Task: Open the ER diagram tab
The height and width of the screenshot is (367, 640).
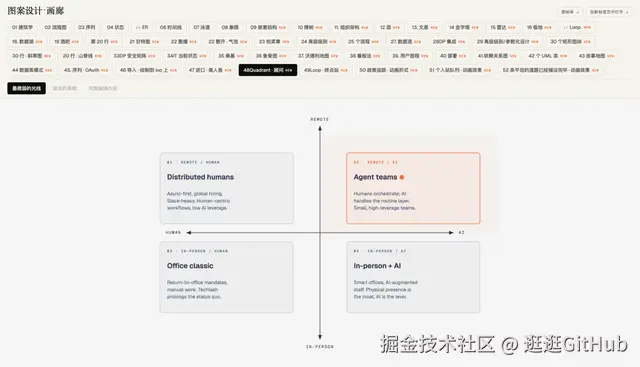Action: click(142, 27)
